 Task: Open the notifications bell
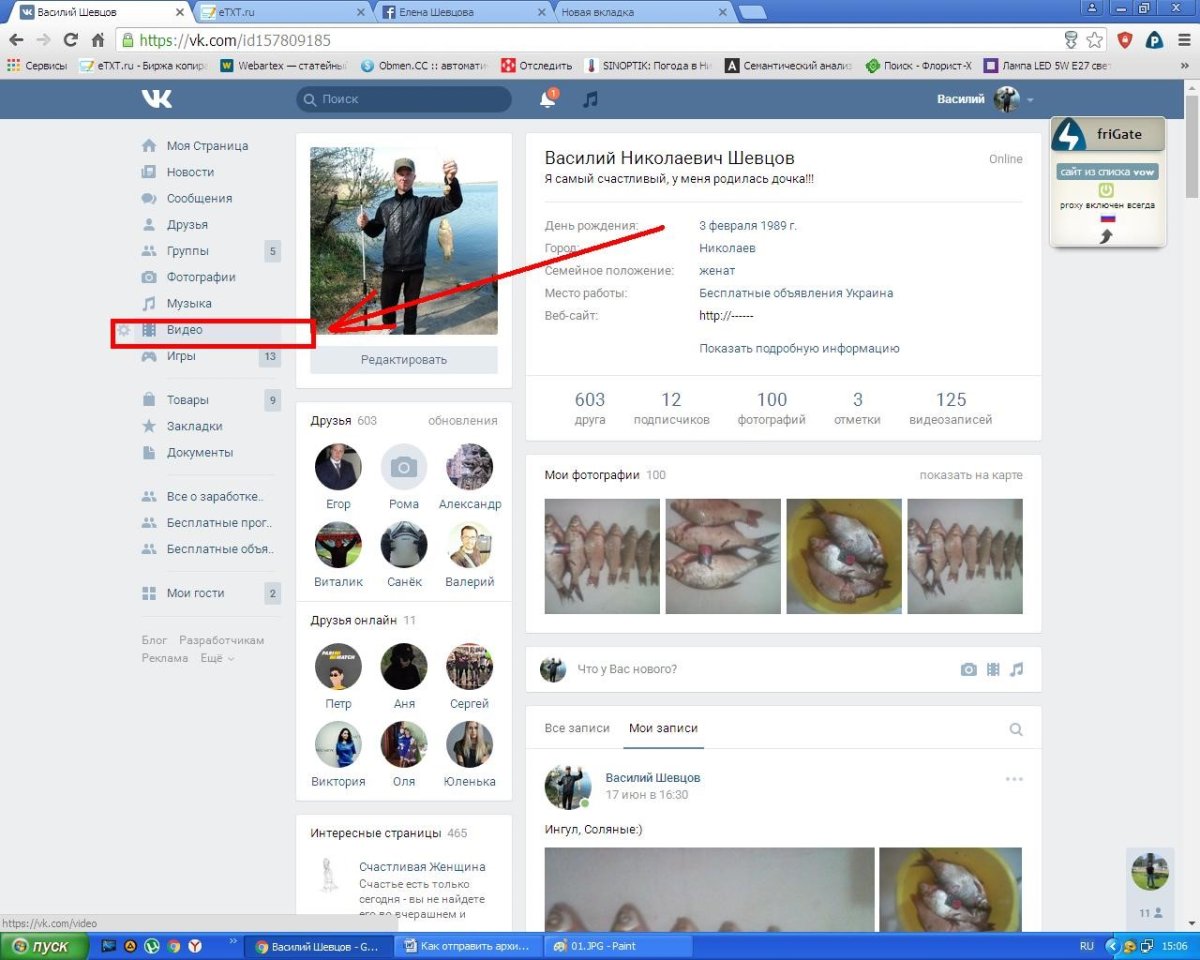tap(547, 100)
